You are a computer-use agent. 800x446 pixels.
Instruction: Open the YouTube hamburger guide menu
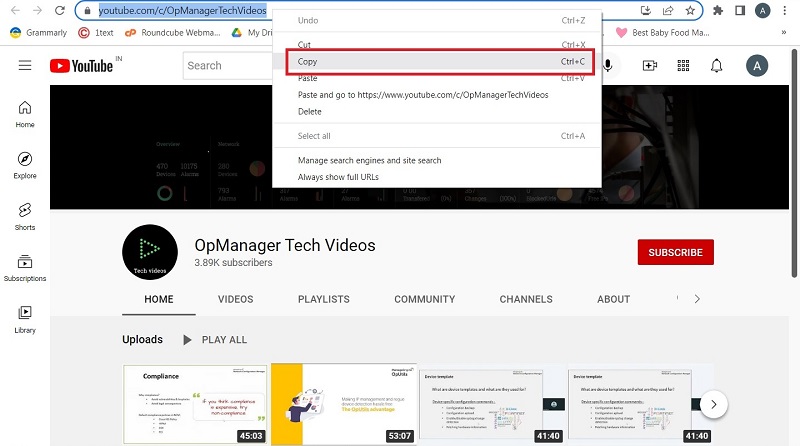click(x=25, y=65)
